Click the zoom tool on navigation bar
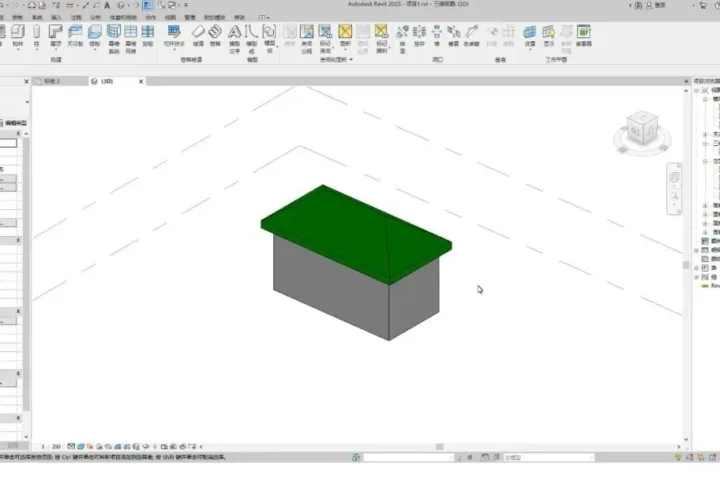Viewport: 720px width, 480px height. click(674, 196)
